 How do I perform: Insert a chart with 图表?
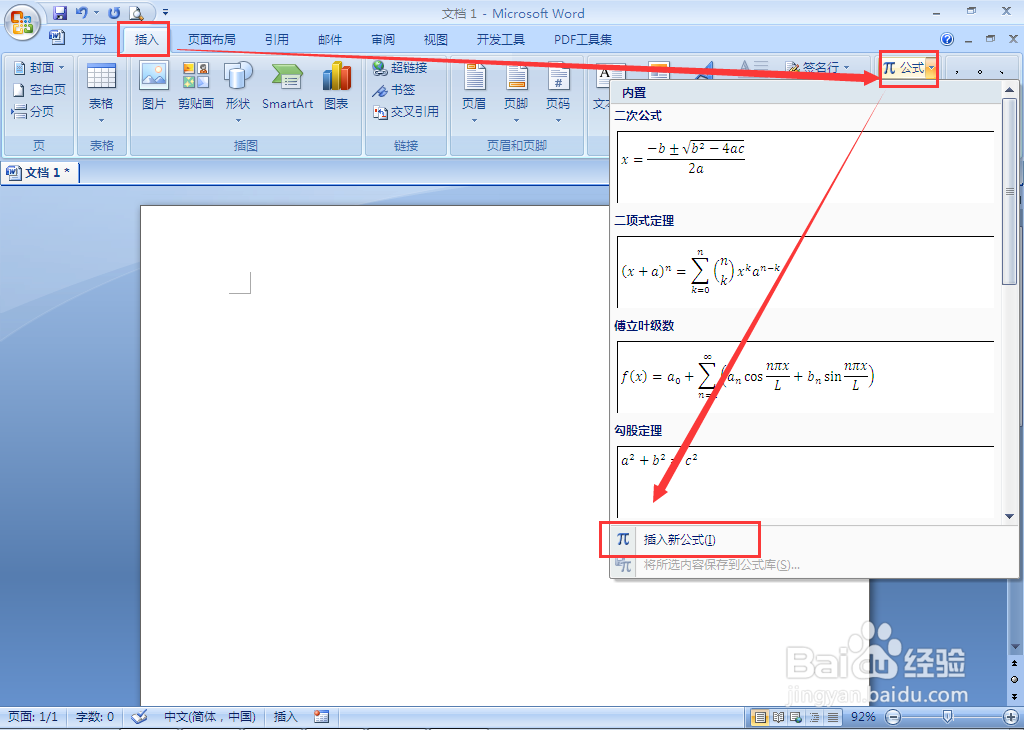pos(336,86)
